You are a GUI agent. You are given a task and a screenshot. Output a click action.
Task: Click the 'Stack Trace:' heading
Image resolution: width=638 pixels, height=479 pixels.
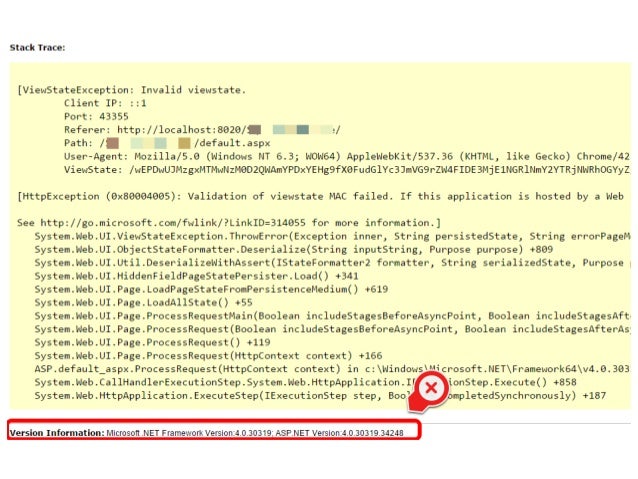tap(37, 48)
